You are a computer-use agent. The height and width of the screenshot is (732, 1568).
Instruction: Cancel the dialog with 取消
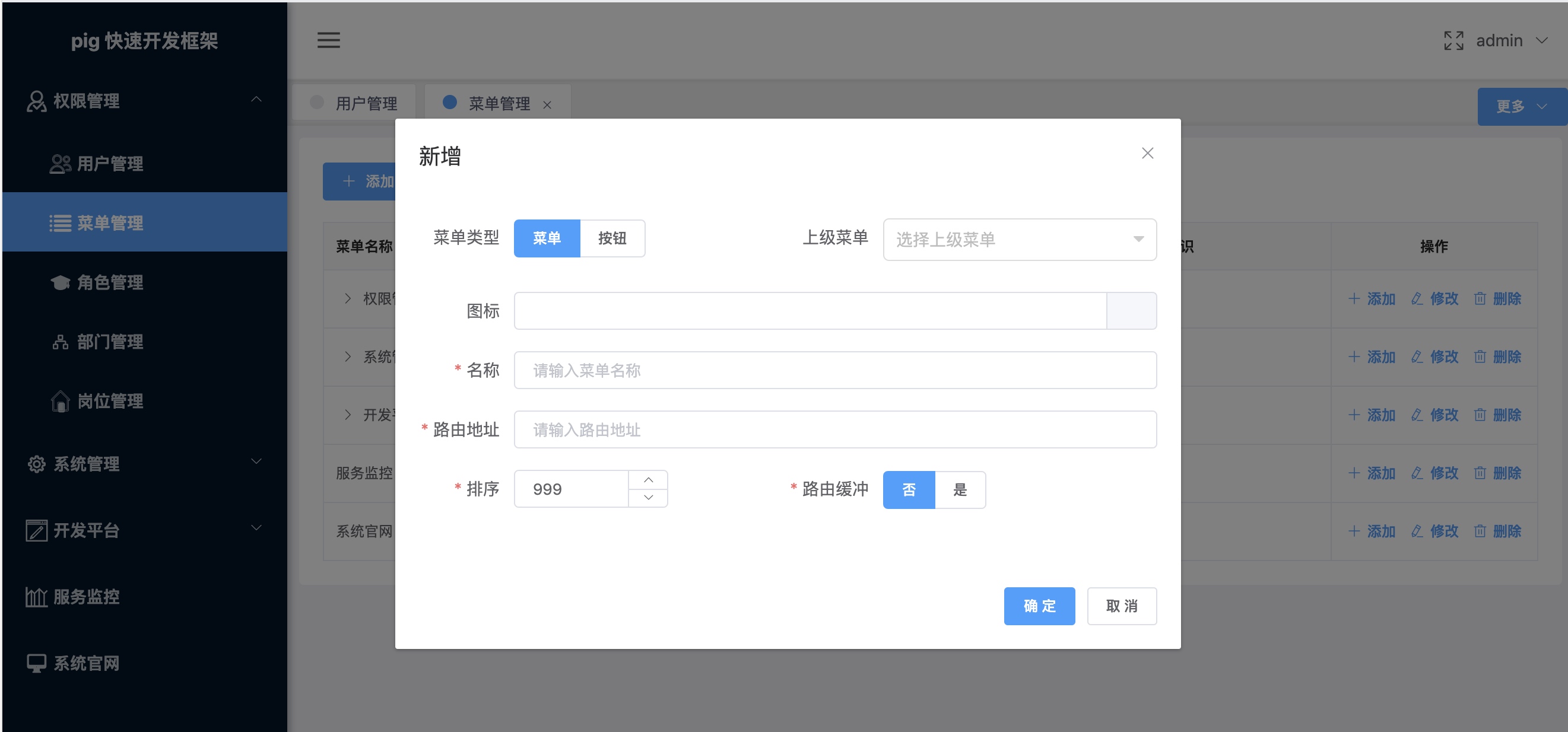1122,606
